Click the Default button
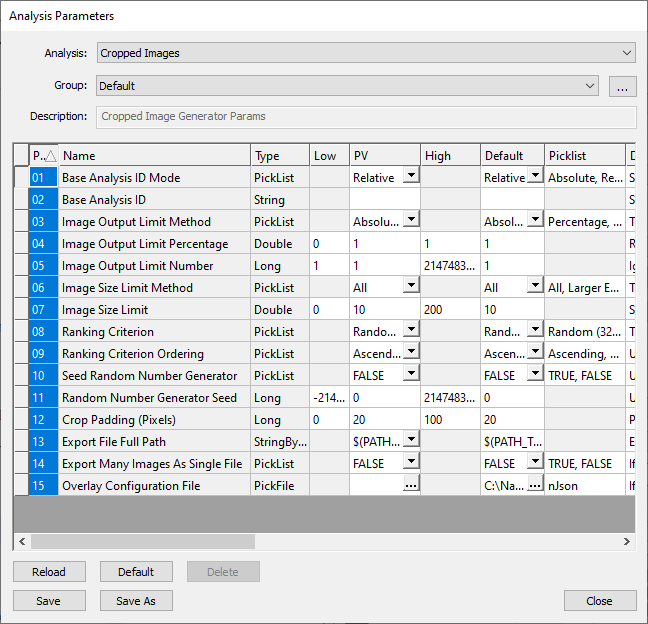Viewport: 648px width, 624px height. [x=136, y=572]
